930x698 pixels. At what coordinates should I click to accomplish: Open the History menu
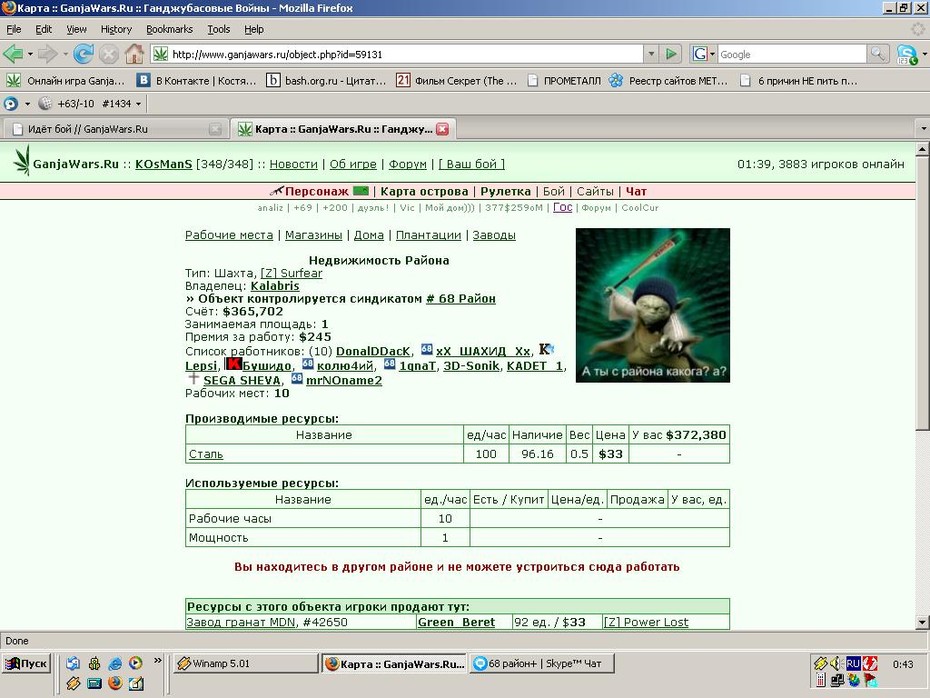pyautogui.click(x=116, y=29)
